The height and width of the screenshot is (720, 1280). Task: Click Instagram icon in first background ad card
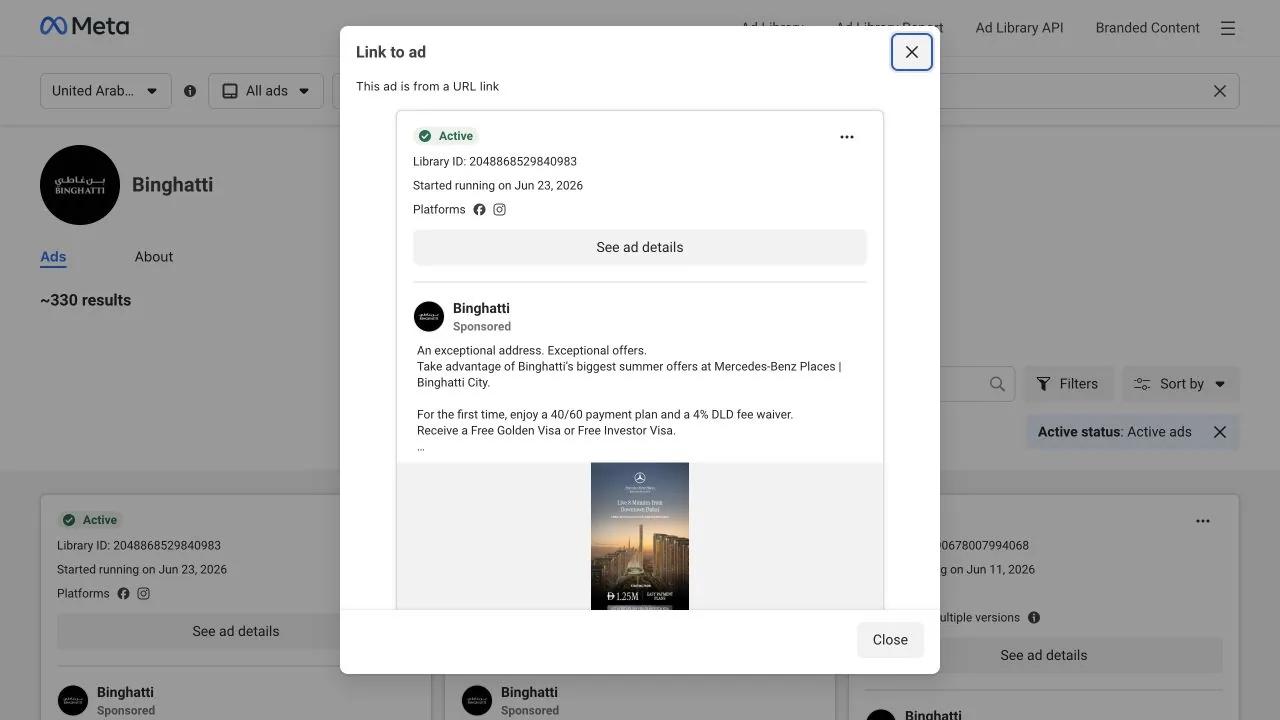pos(143,594)
